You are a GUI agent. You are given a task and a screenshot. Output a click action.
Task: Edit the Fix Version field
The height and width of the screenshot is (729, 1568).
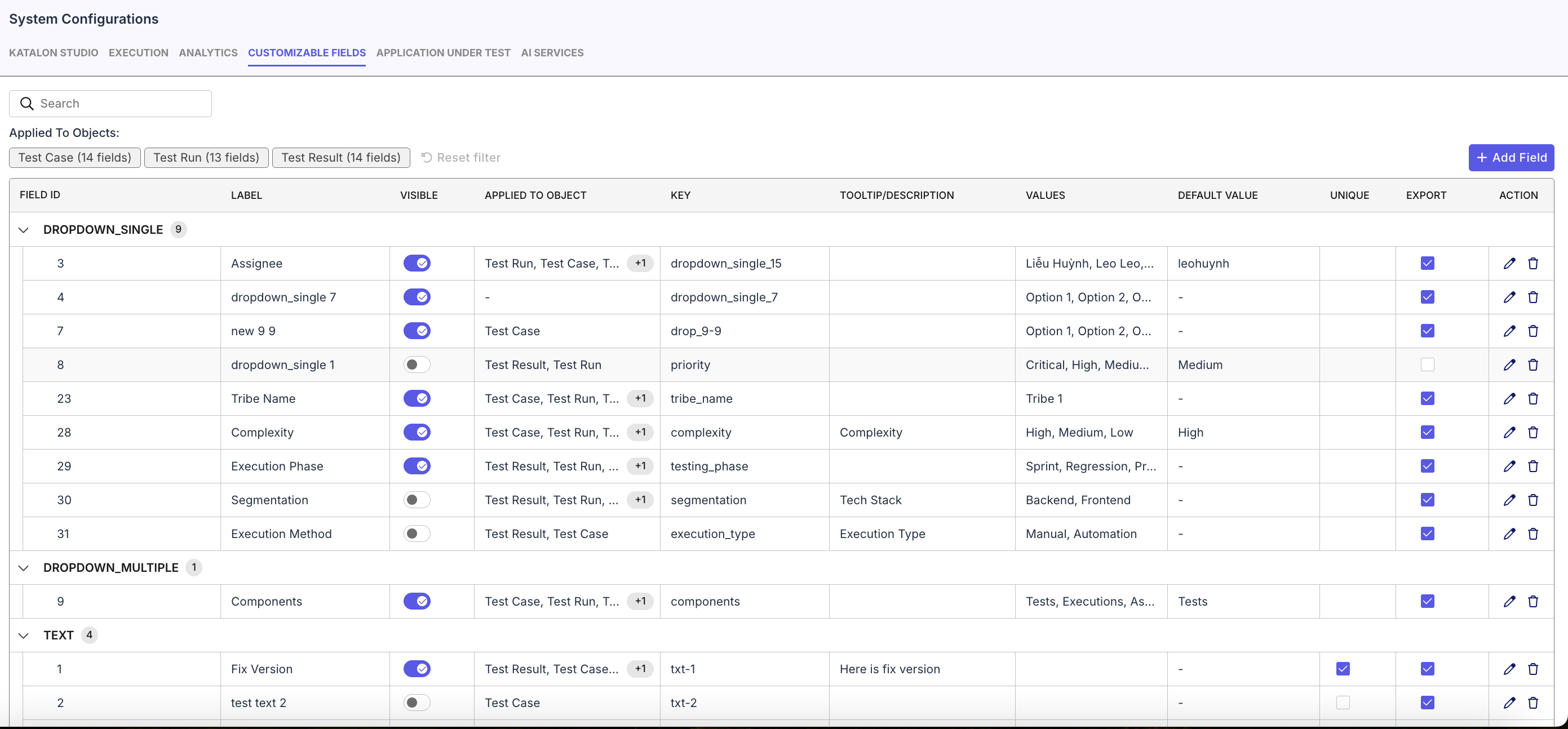tap(1509, 668)
